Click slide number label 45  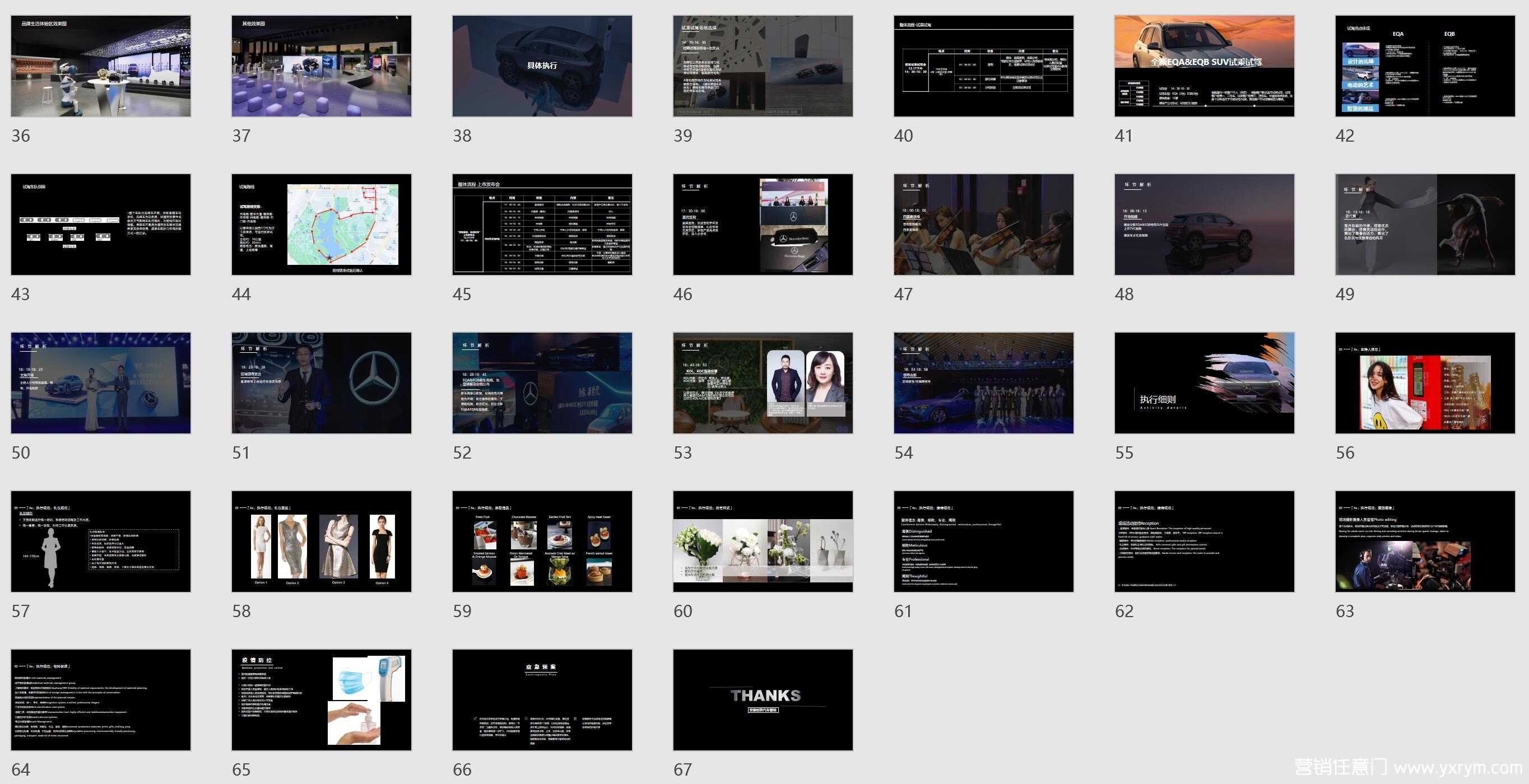click(x=462, y=294)
